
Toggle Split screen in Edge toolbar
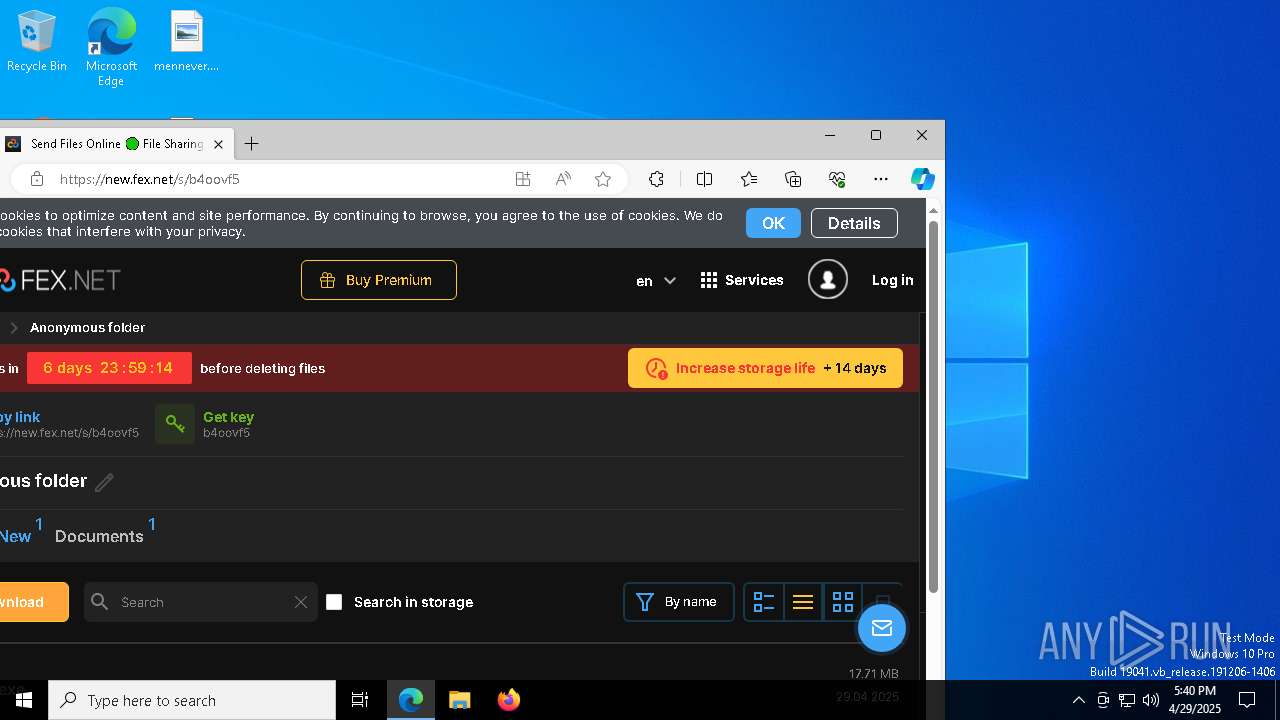click(704, 179)
